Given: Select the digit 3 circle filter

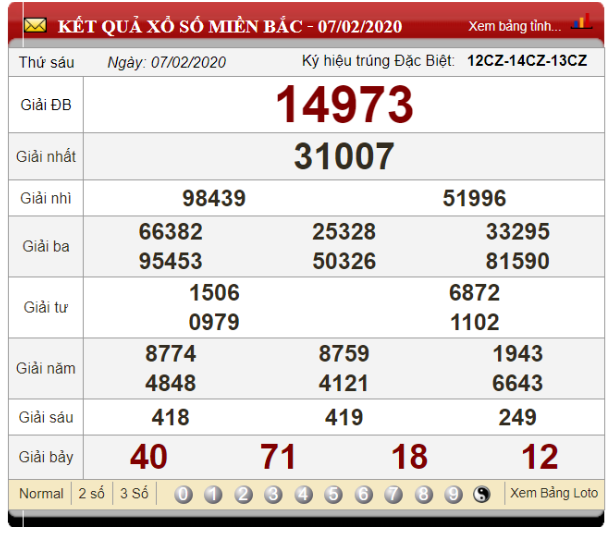Looking at the screenshot, I should point(273,494).
